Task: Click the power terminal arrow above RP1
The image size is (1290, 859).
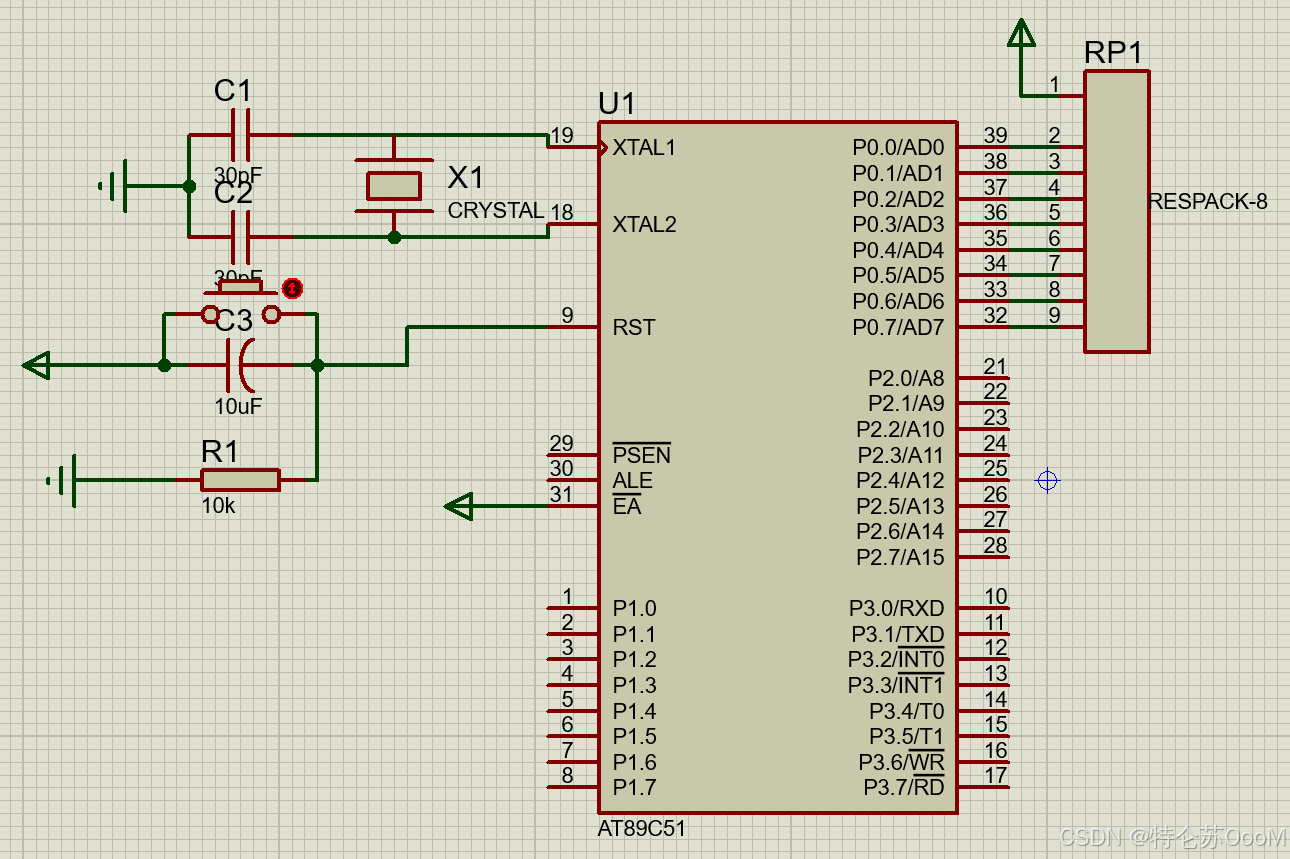Action: pyautogui.click(x=1021, y=33)
